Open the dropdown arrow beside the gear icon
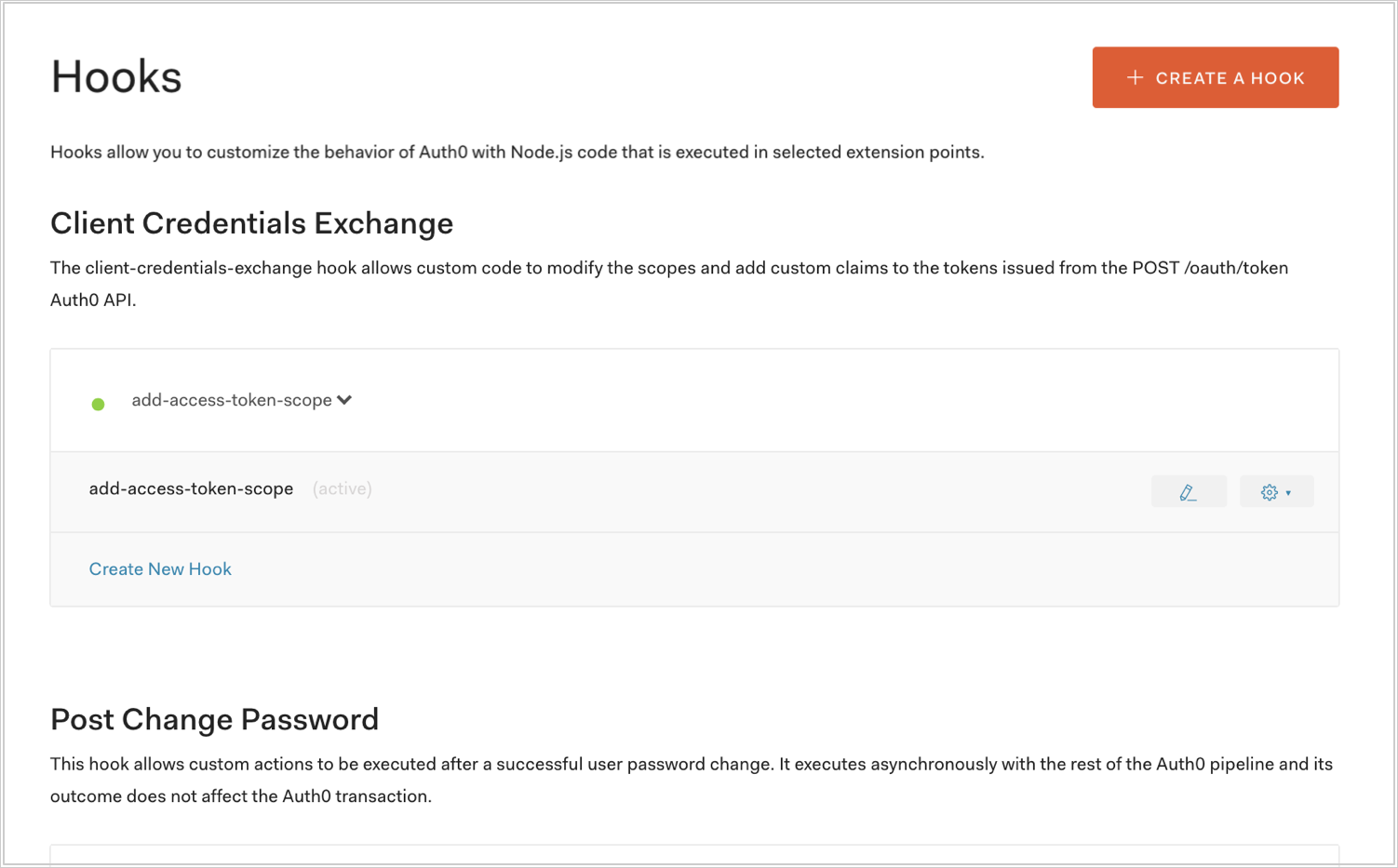 pos(1287,492)
